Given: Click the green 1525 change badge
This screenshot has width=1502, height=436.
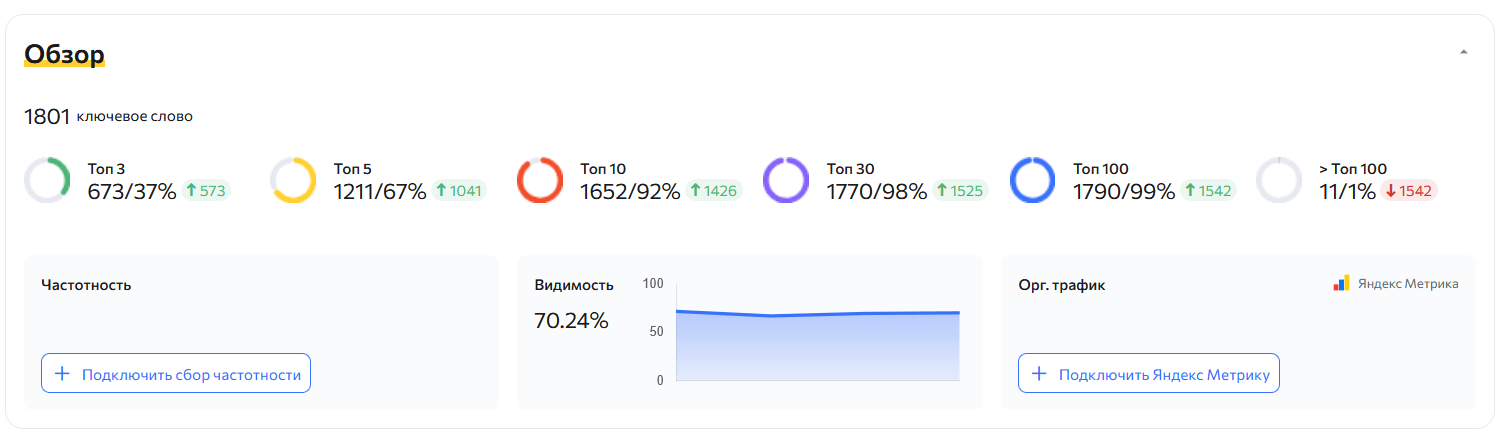Looking at the screenshot, I should pos(962,191).
